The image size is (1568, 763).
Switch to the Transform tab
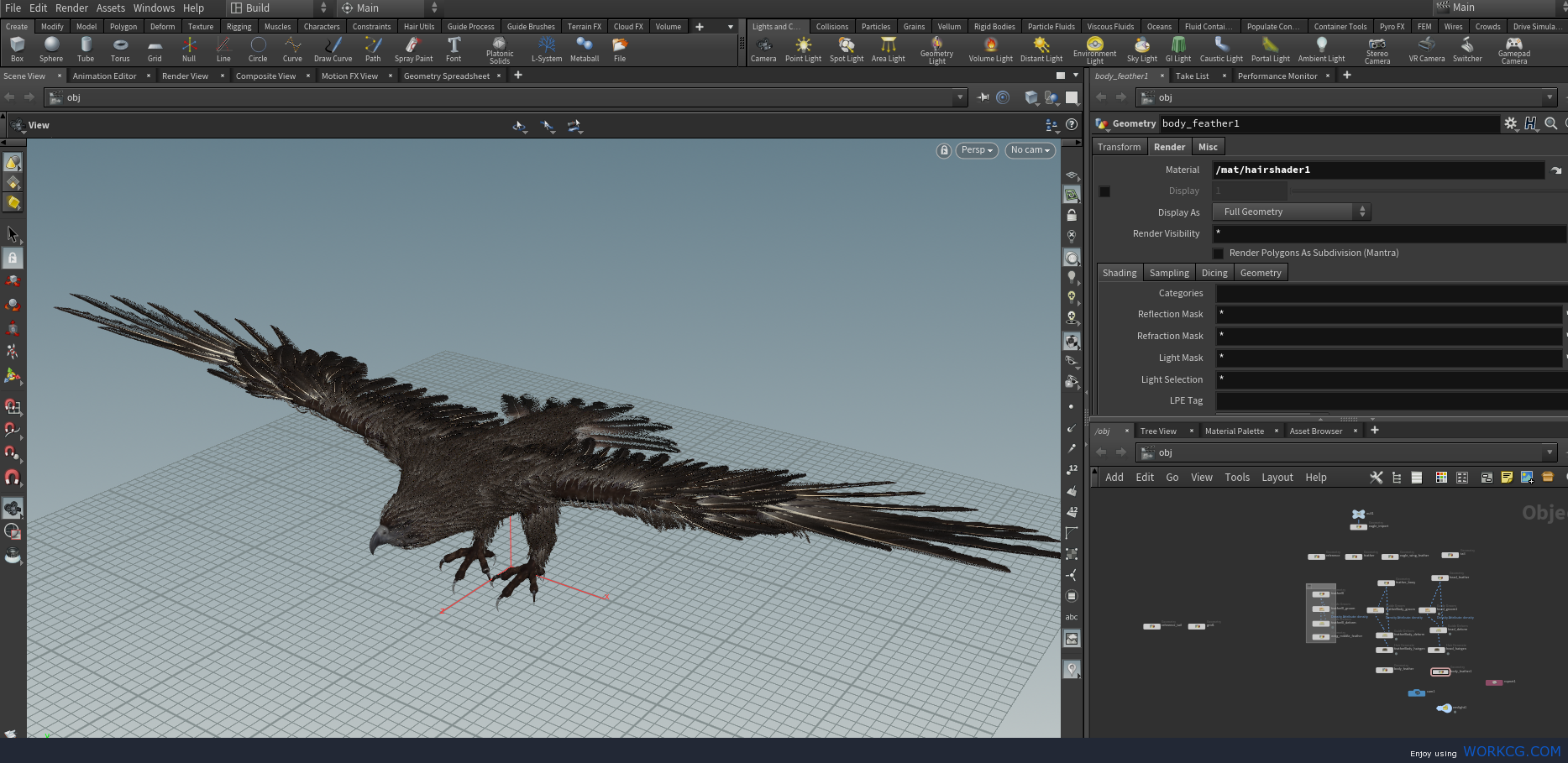[1119, 147]
